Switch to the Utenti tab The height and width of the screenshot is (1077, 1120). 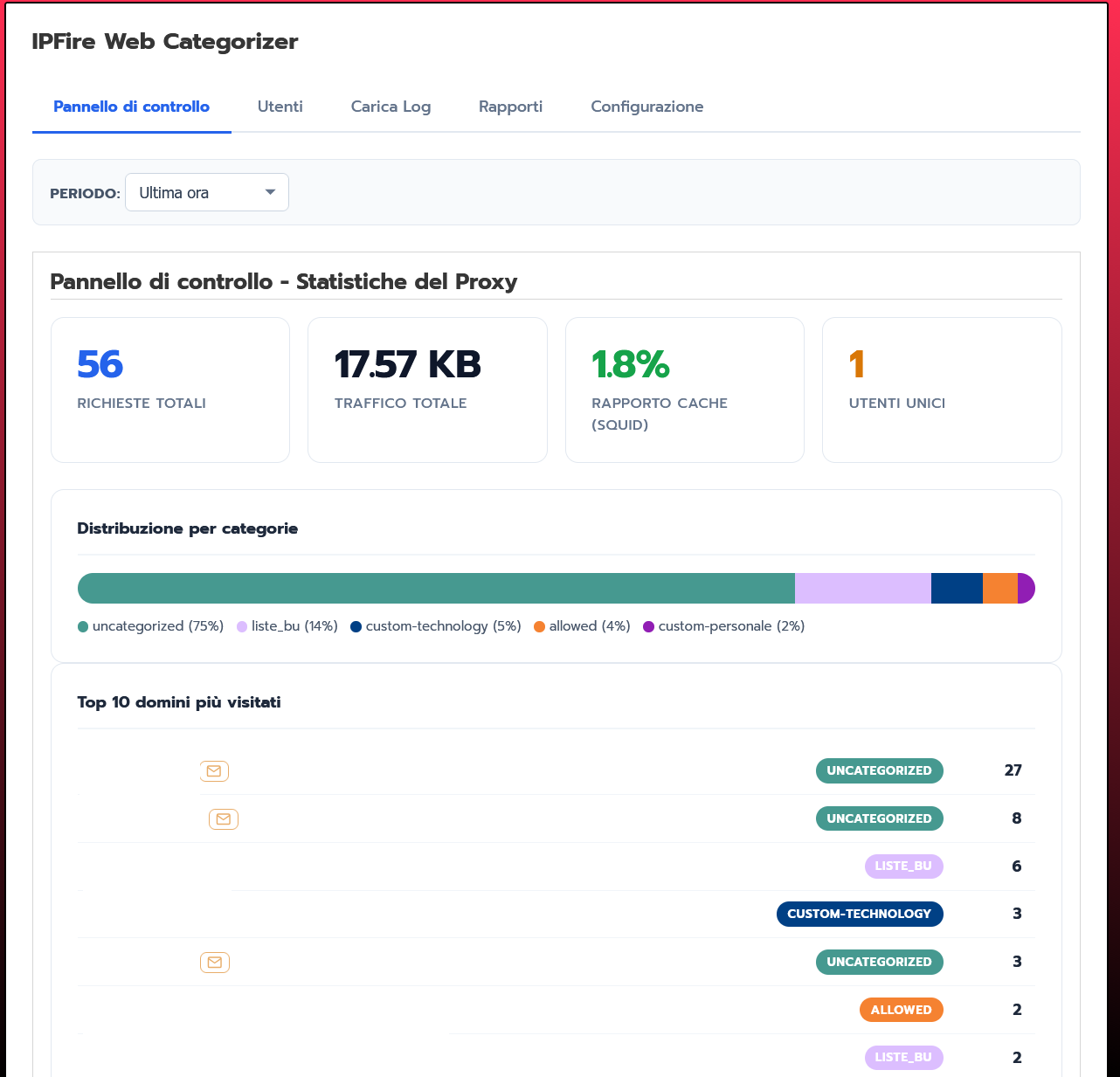point(280,107)
